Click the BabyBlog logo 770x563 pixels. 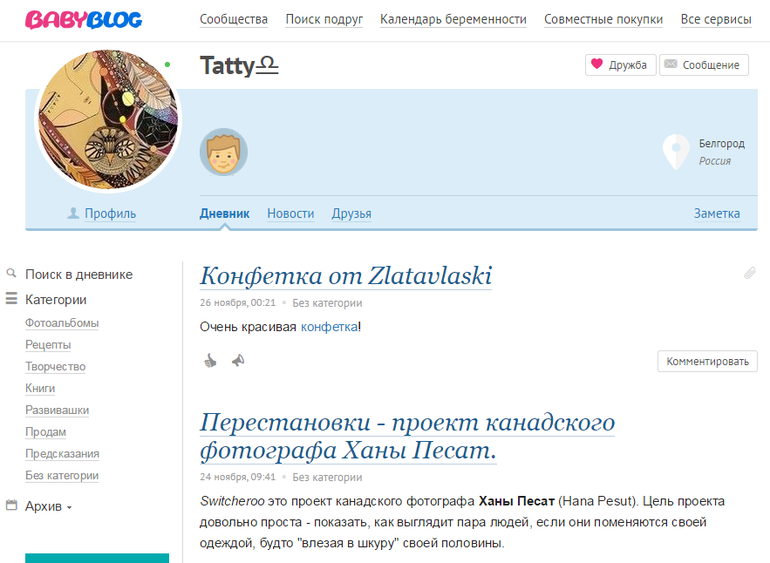(83, 20)
